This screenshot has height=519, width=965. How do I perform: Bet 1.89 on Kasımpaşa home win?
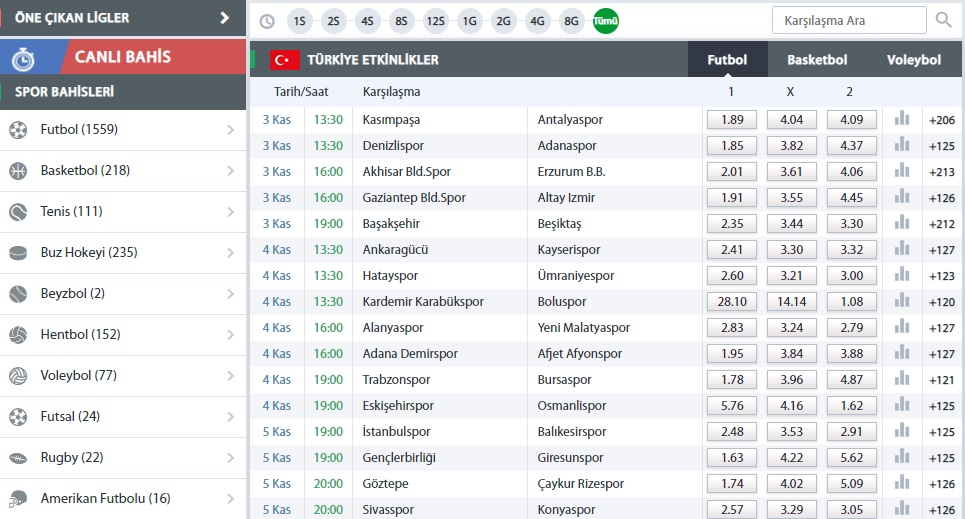[x=732, y=119]
